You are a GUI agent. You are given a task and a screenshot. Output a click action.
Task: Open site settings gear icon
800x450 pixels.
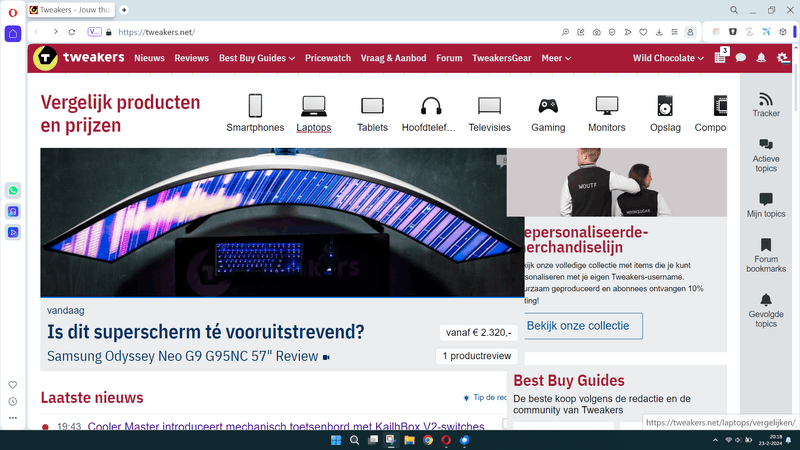click(x=782, y=58)
